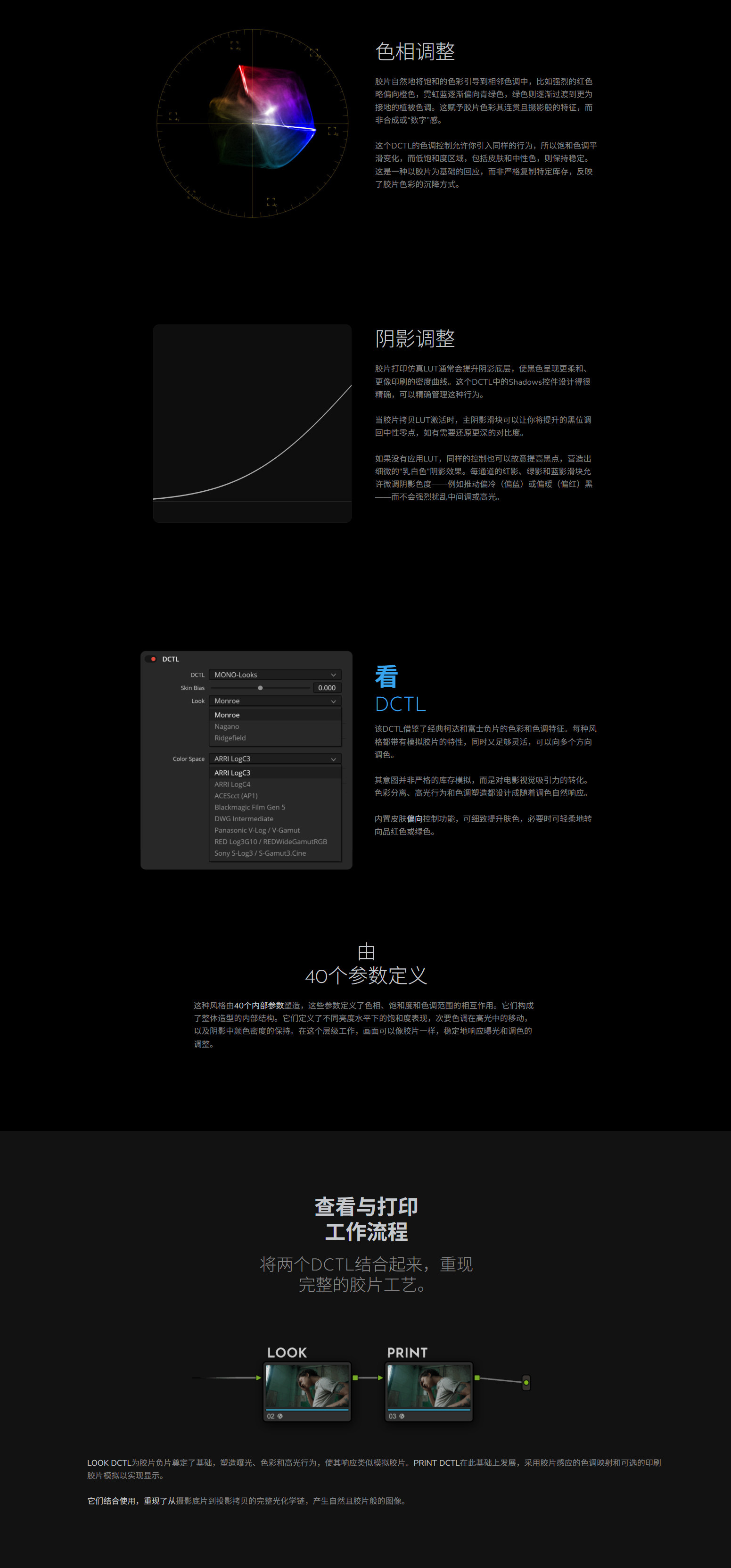731x1568 pixels.
Task: Click the PRINT node thumbnail
Action: (429, 1386)
